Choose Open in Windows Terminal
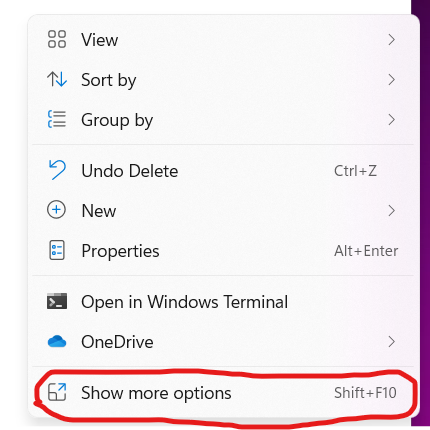430x430 pixels. [x=223, y=302]
